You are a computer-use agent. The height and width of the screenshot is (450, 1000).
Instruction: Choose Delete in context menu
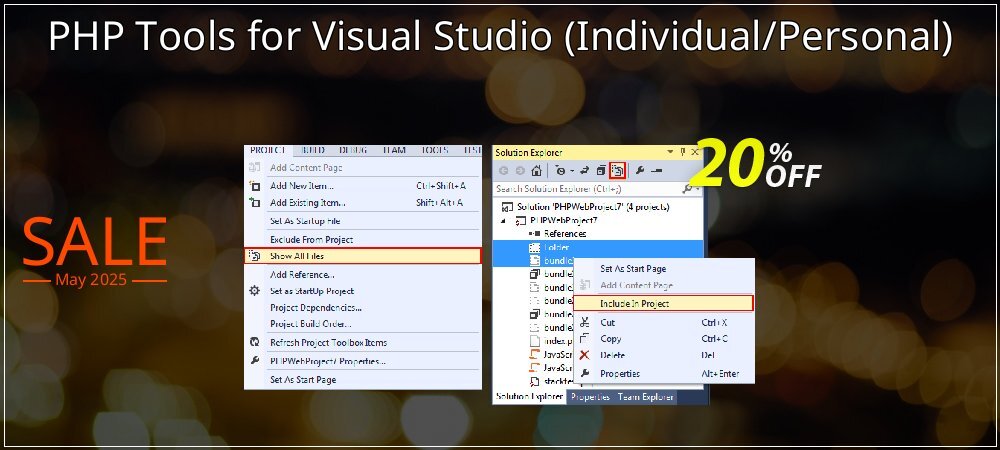[x=664, y=355]
